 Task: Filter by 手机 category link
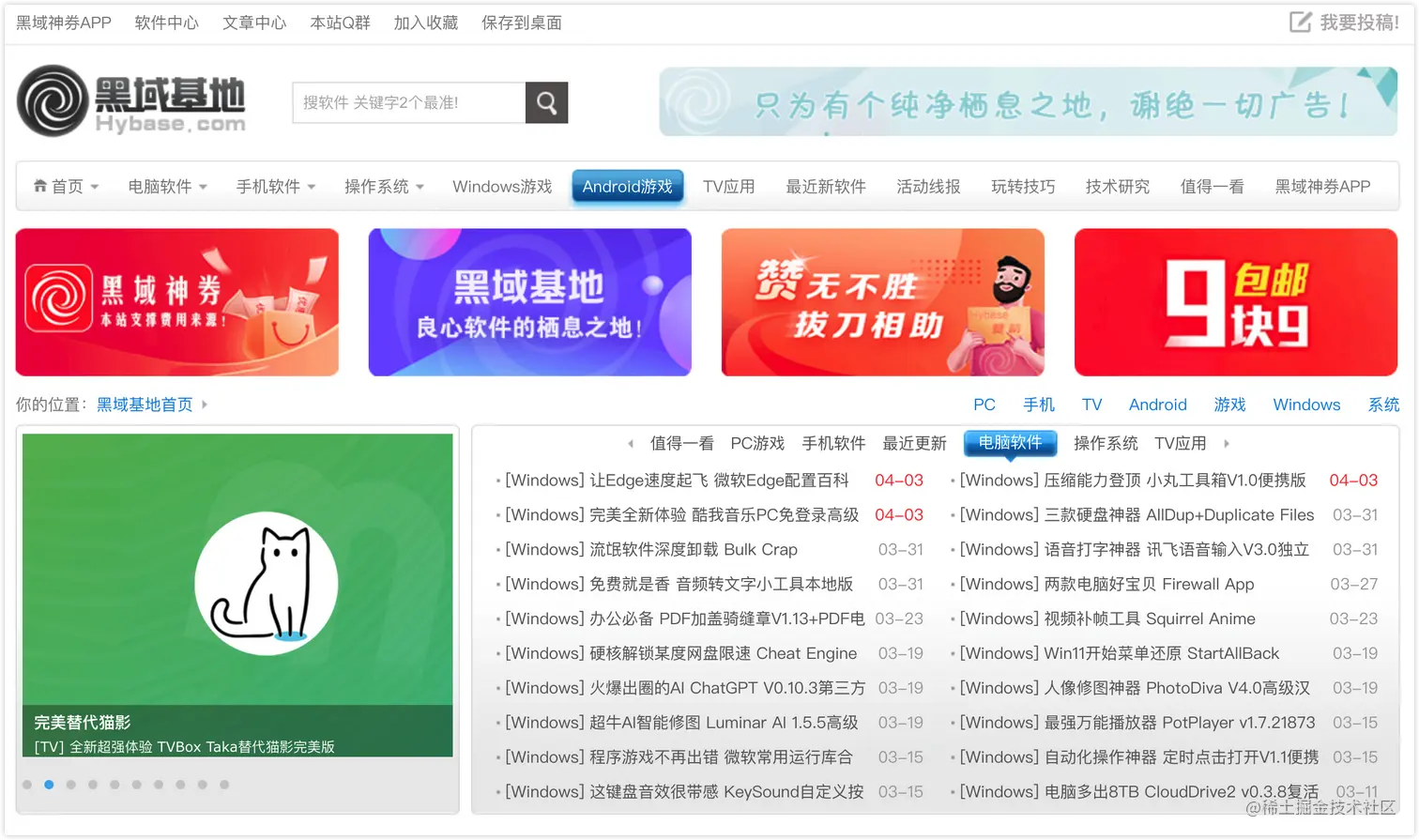pyautogui.click(x=1039, y=405)
